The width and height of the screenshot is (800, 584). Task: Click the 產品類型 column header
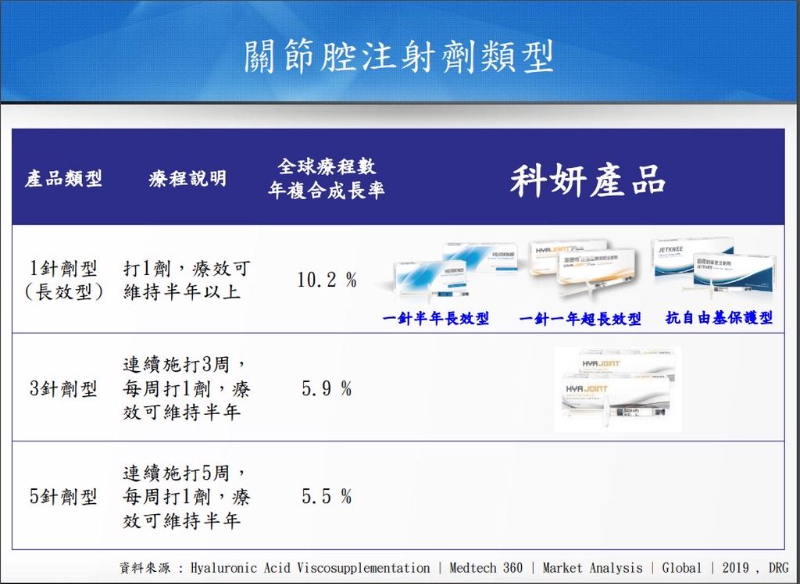64,179
